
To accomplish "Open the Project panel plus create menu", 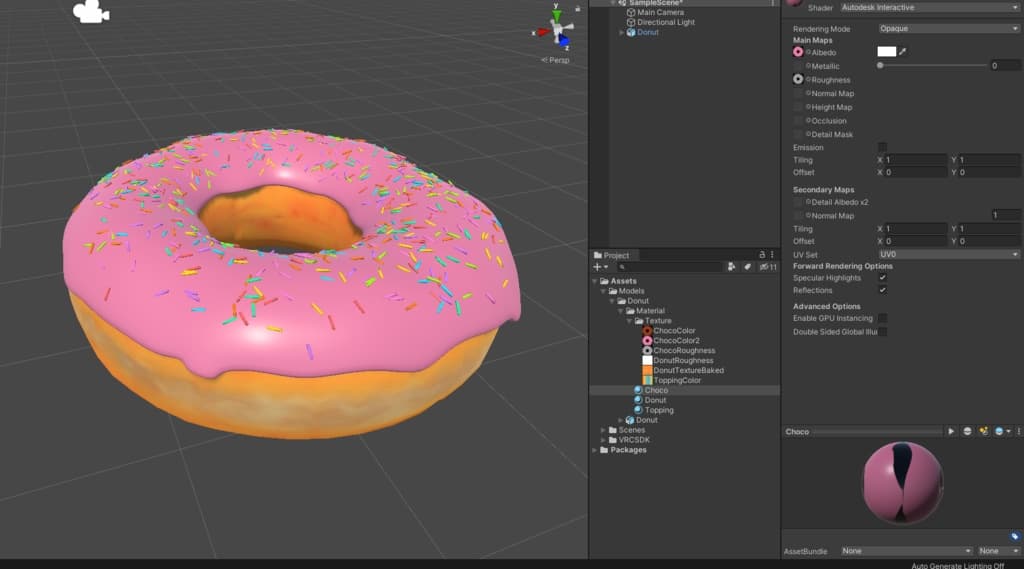I will [x=600, y=267].
